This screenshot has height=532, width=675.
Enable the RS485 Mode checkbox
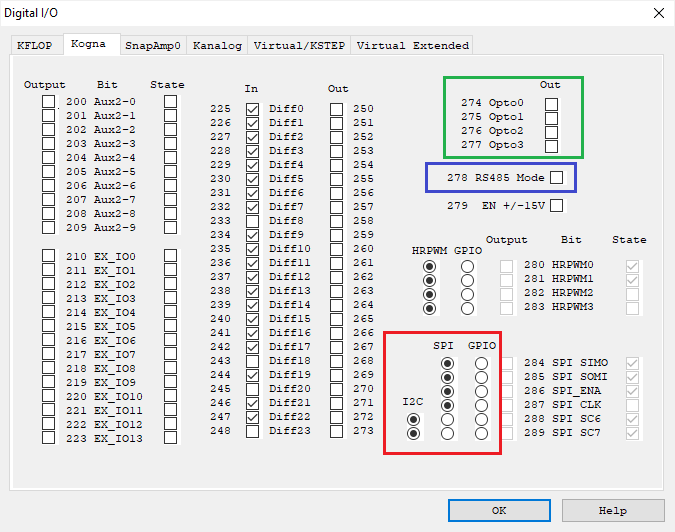(557, 177)
